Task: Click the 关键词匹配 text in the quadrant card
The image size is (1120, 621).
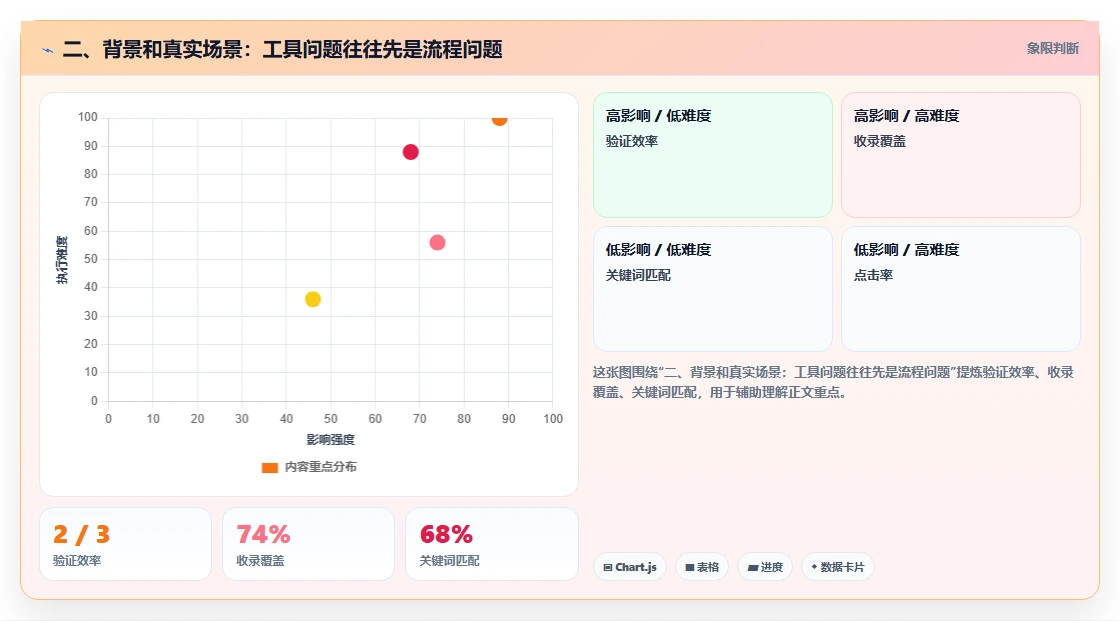Action: [x=638, y=275]
